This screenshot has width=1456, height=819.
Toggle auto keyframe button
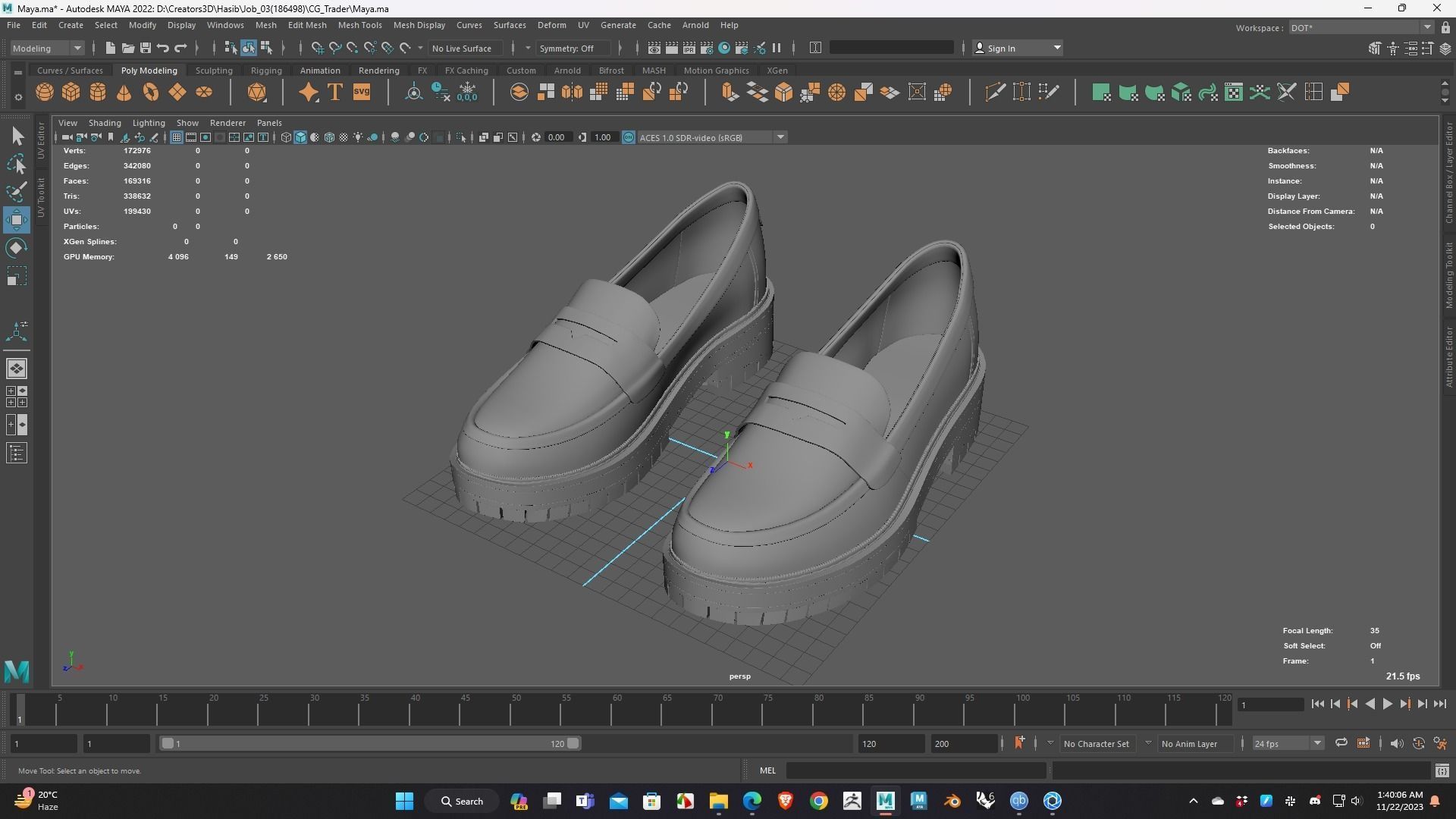point(1419,743)
